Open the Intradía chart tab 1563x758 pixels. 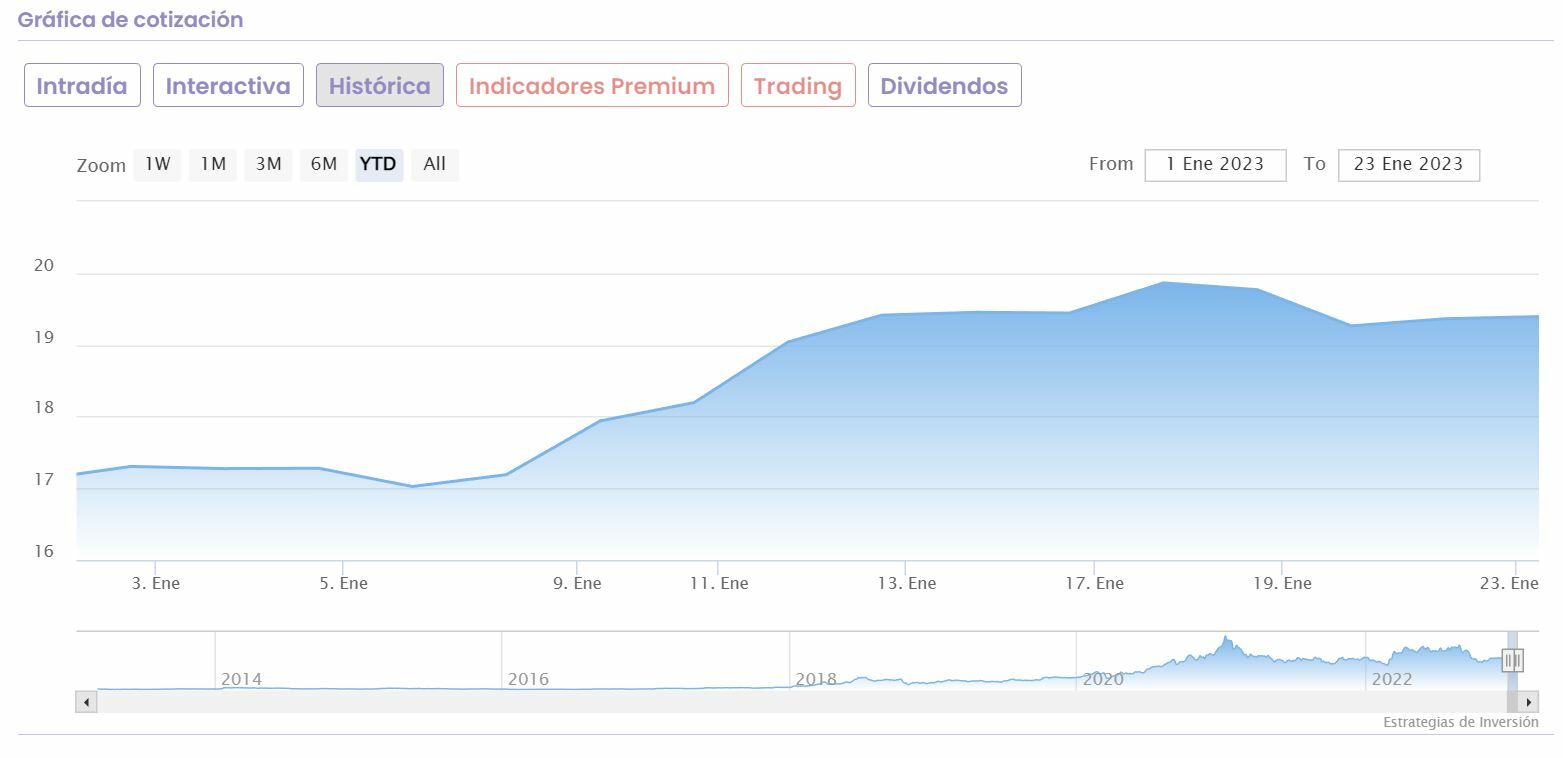pyautogui.click(x=82, y=86)
